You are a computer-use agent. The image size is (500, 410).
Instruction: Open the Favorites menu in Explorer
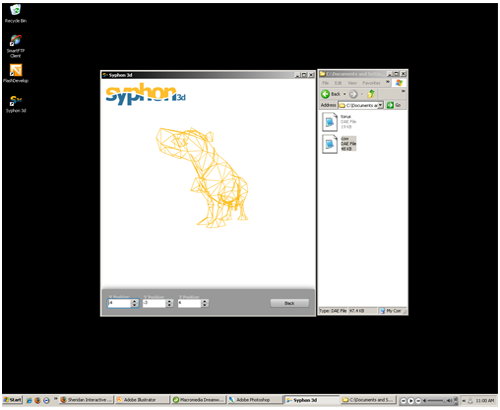coord(371,83)
